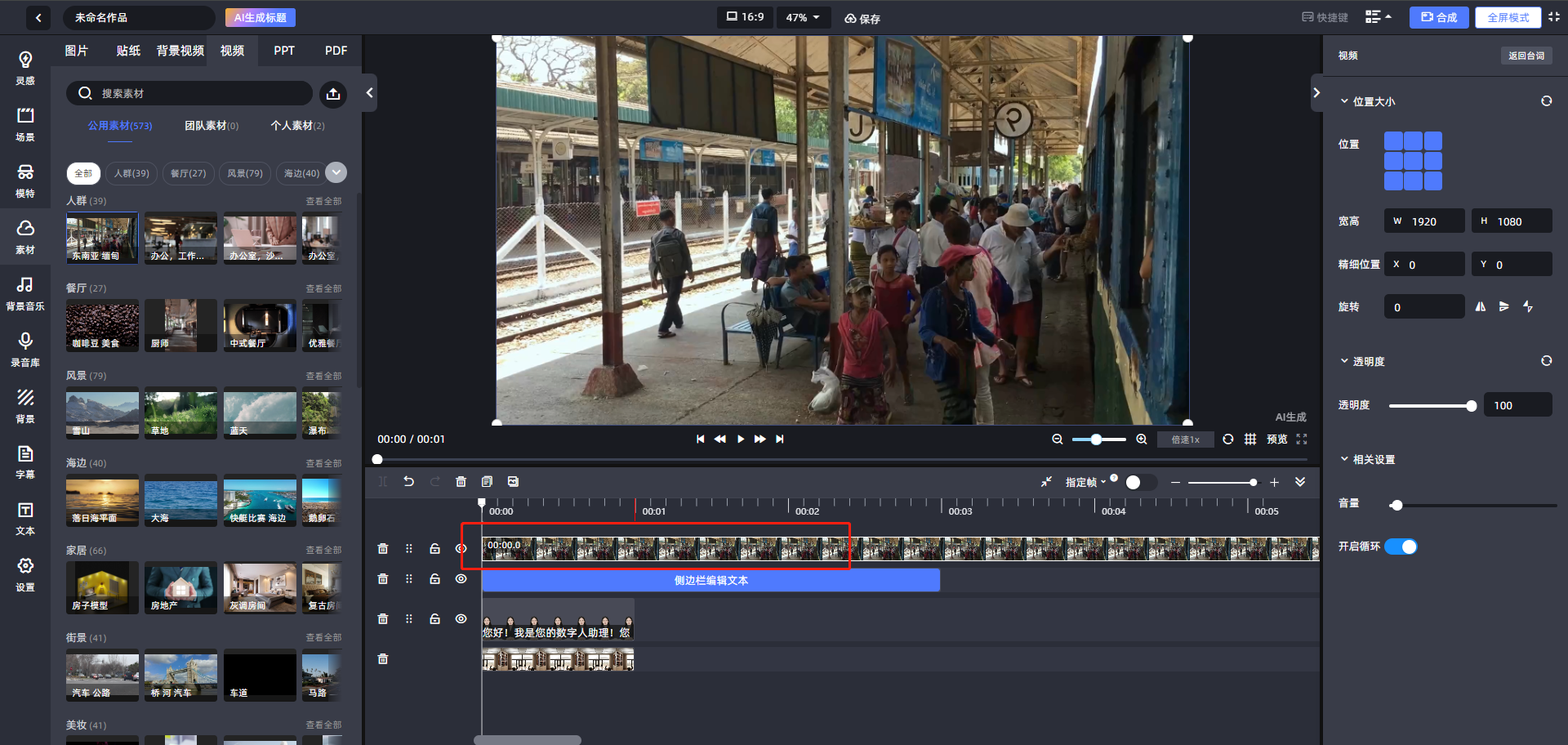Lock the video track
Viewport: 1568px width, 745px height.
click(x=435, y=549)
